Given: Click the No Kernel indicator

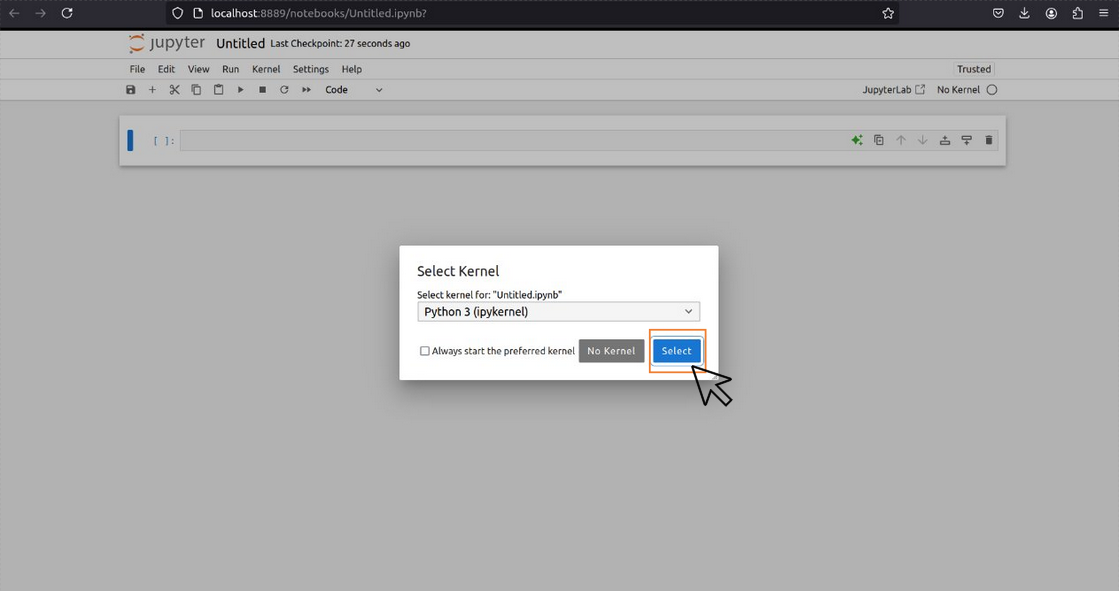Looking at the screenshot, I should (958, 90).
